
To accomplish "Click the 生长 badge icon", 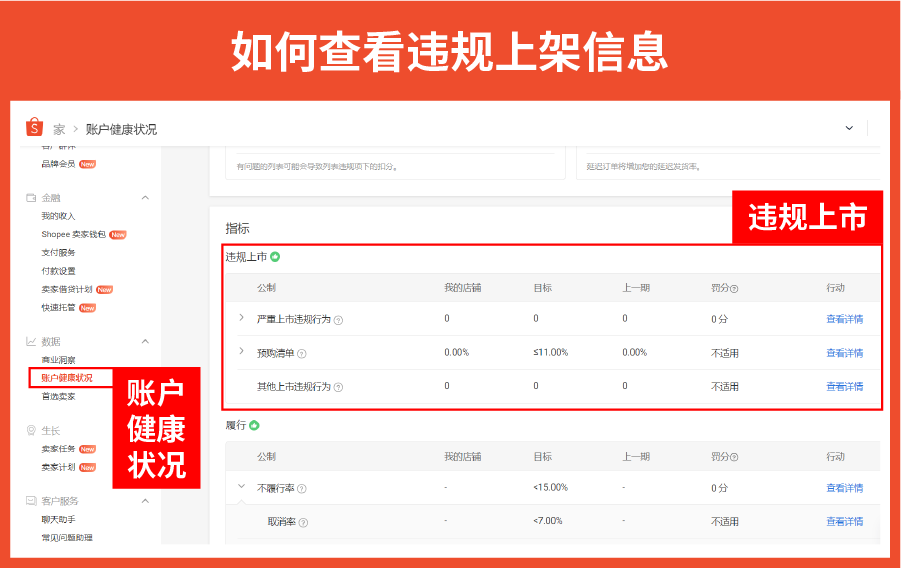I will [31, 431].
